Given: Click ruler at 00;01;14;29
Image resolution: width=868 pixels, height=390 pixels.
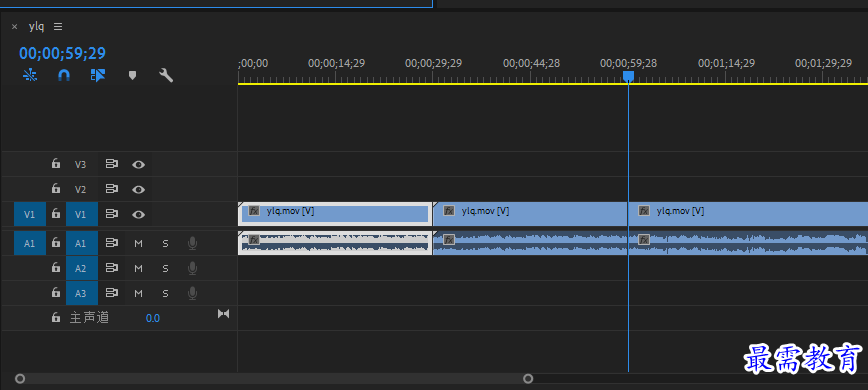Looking at the screenshot, I should point(726,64).
